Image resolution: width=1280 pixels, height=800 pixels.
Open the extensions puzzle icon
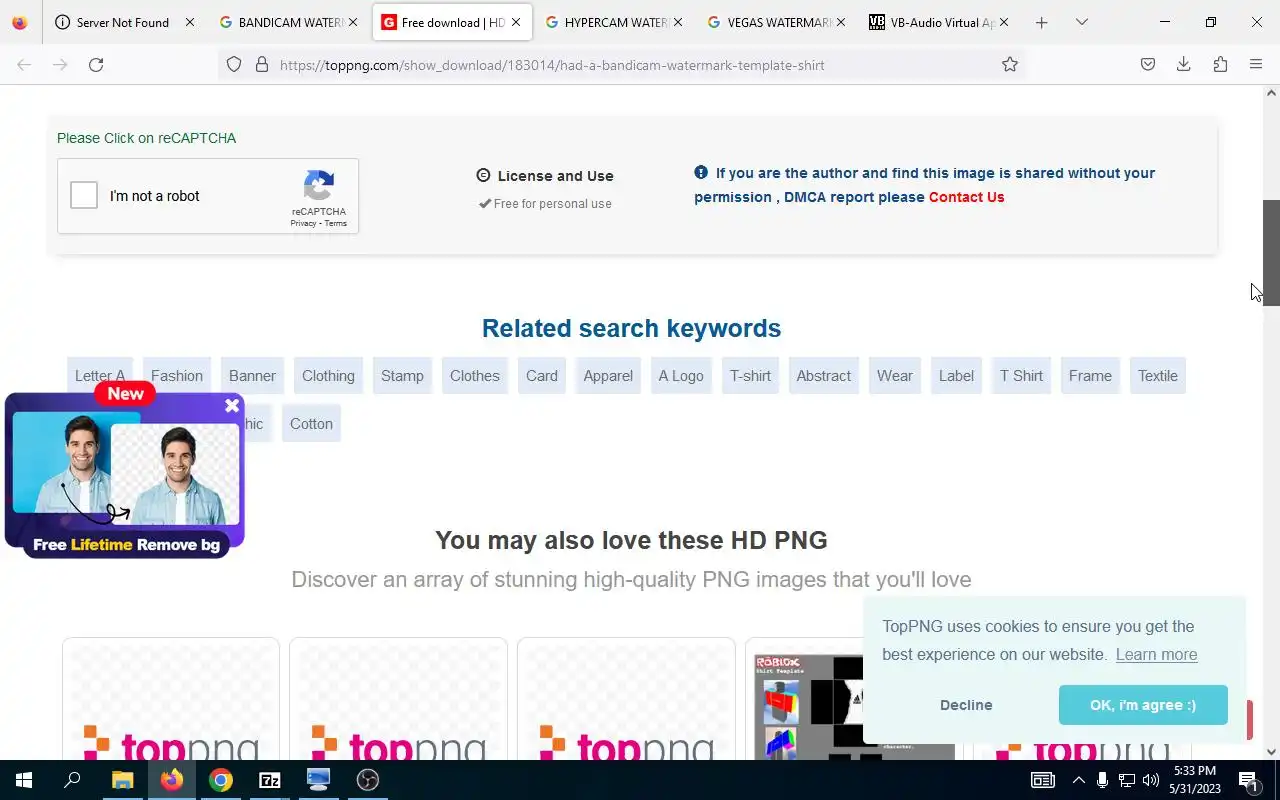(x=1220, y=64)
